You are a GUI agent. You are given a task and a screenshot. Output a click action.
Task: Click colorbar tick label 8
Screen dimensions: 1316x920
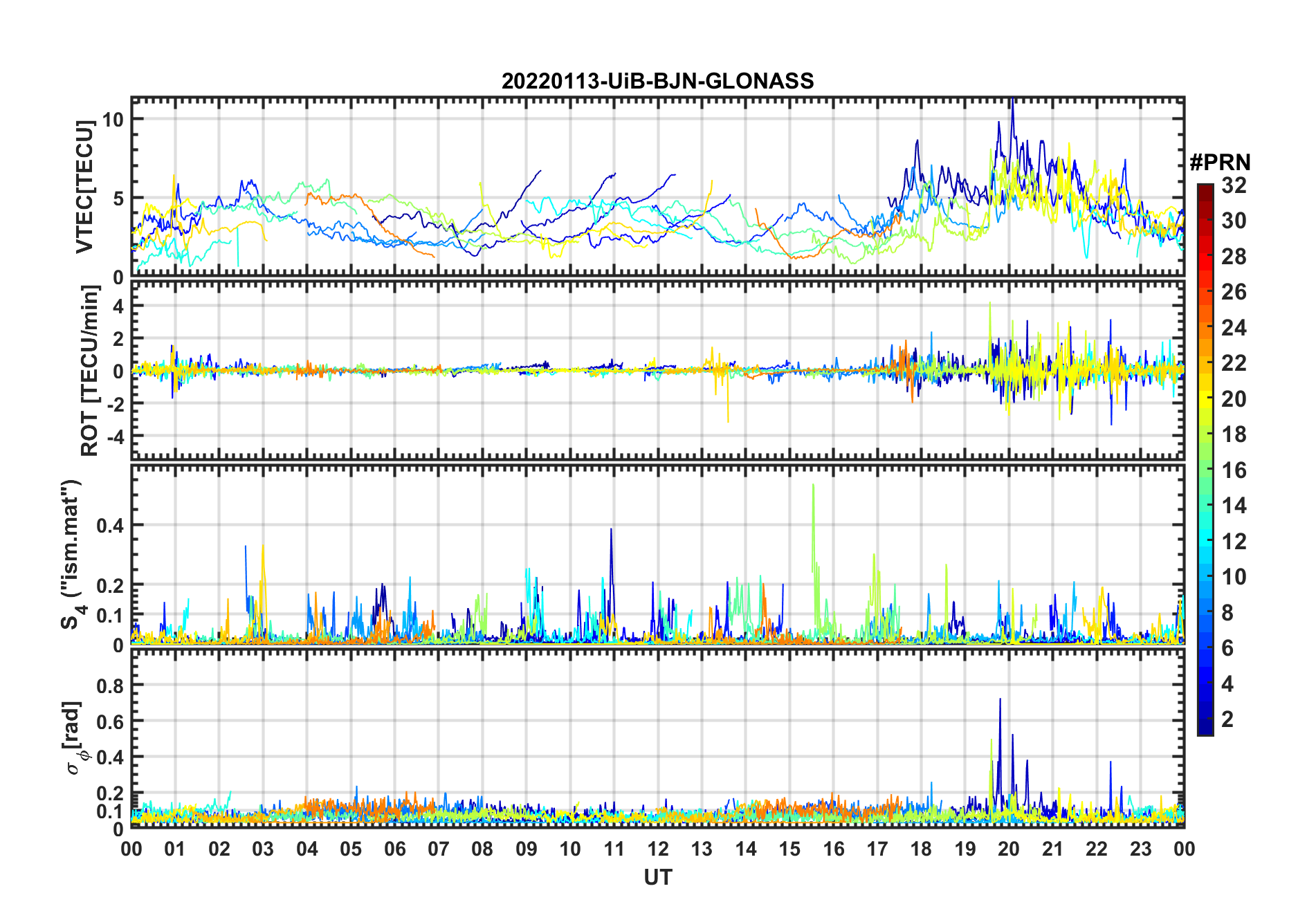(x=1227, y=613)
